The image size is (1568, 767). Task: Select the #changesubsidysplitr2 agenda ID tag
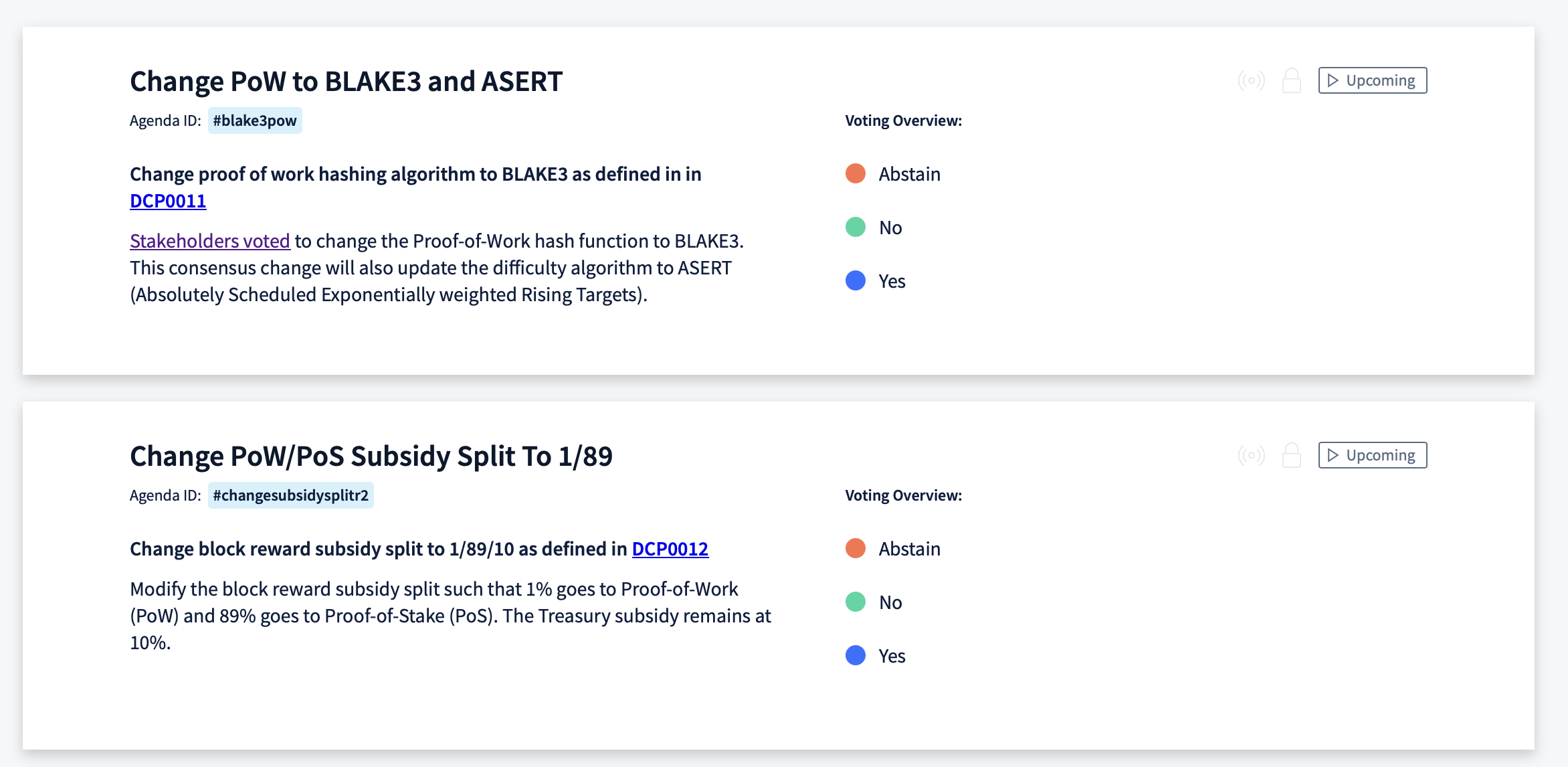(291, 495)
